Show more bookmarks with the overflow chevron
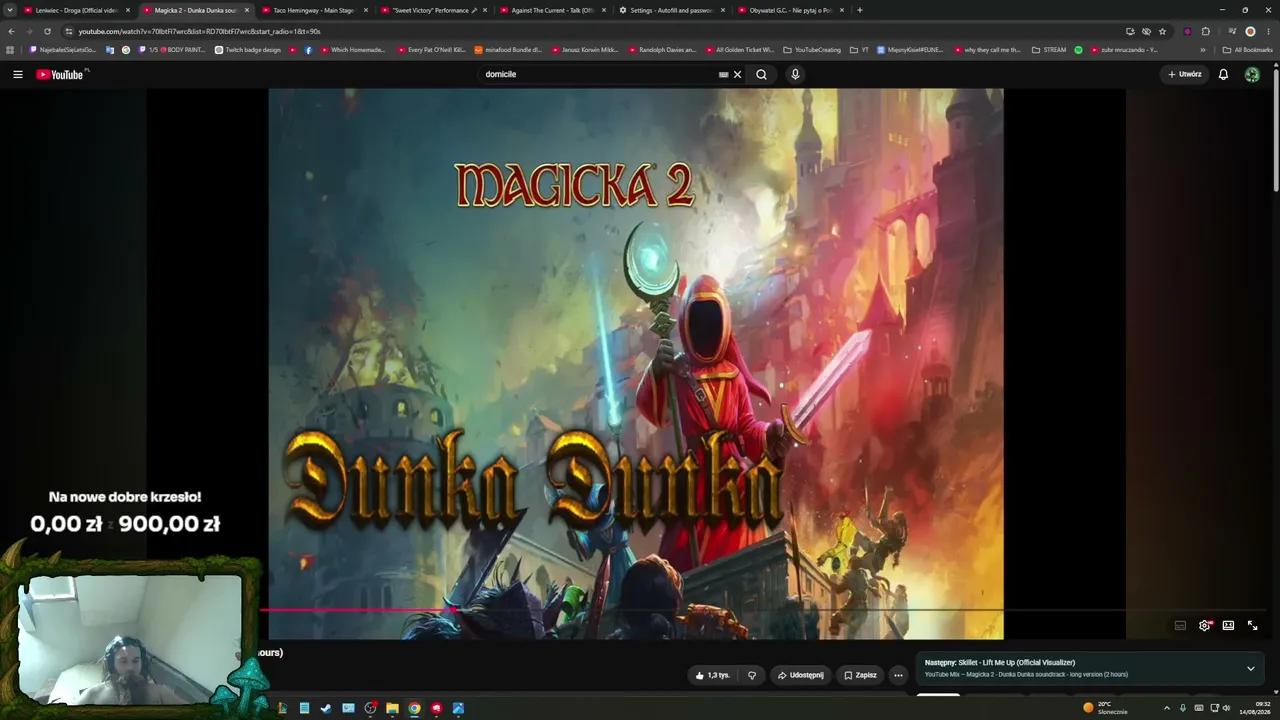 [1203, 50]
